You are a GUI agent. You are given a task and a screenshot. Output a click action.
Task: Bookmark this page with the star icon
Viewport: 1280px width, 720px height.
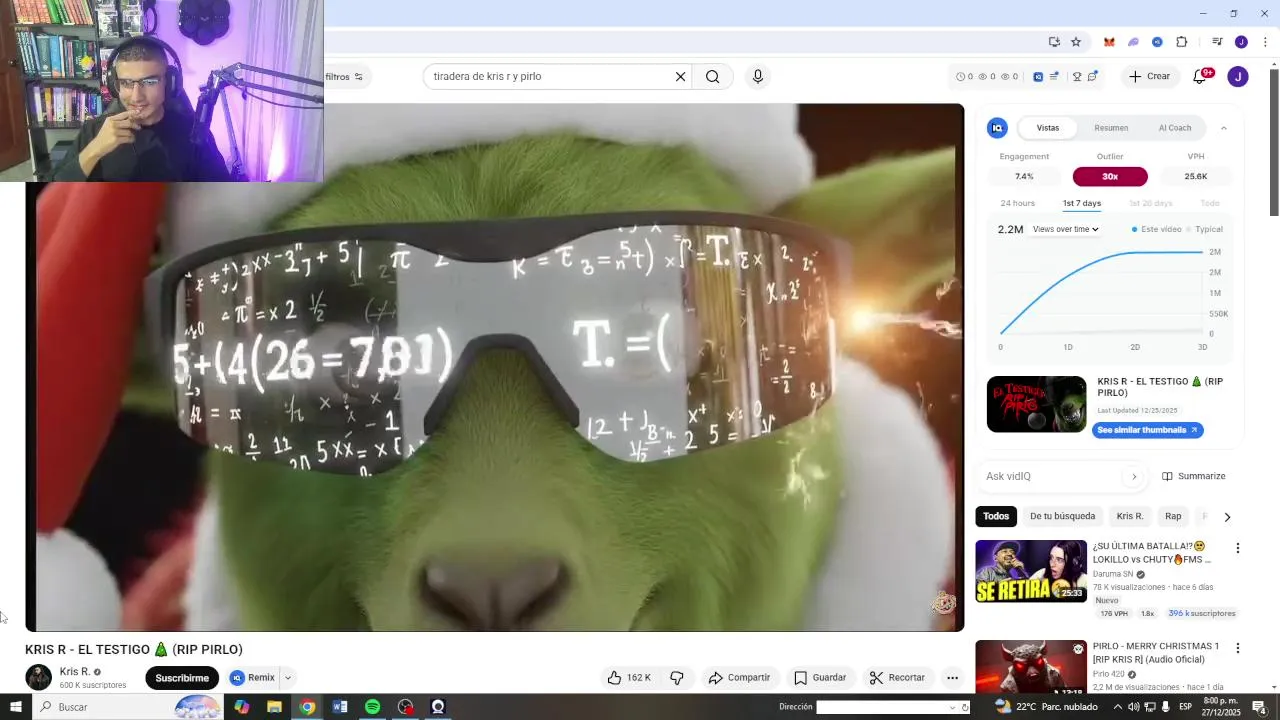point(1076,42)
